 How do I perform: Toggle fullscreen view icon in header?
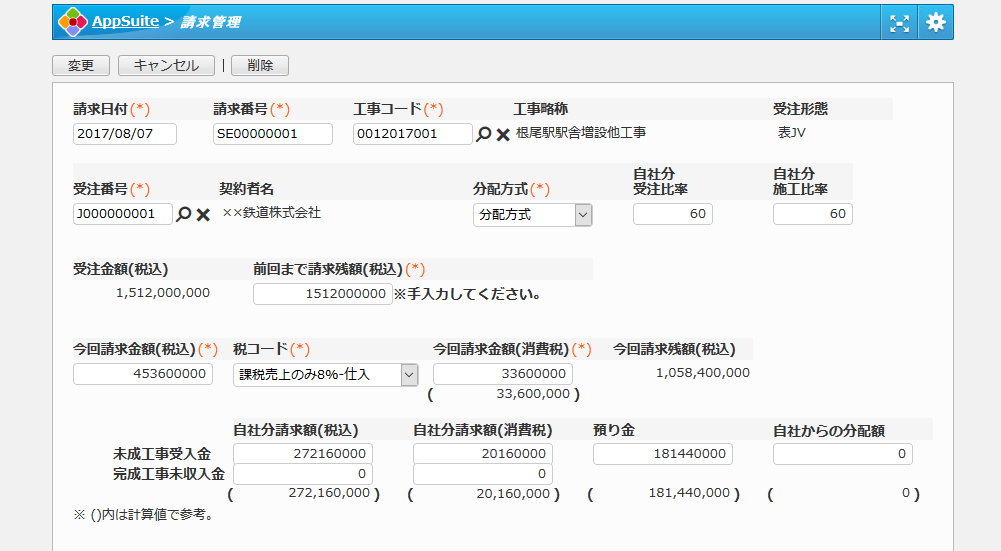[899, 22]
